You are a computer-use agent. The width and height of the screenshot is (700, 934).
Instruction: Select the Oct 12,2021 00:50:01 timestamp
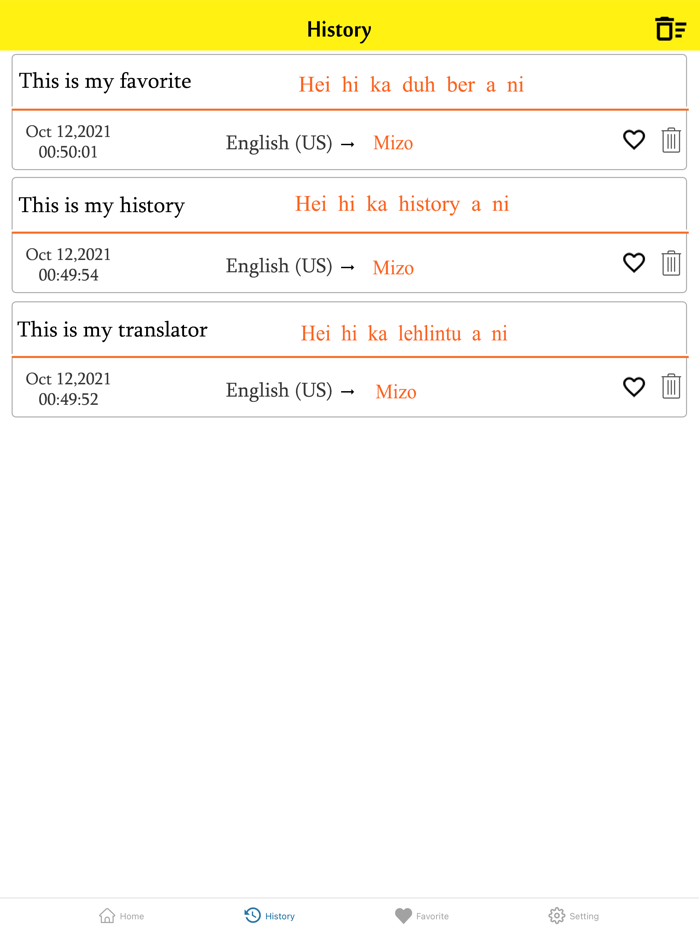[x=68, y=140]
